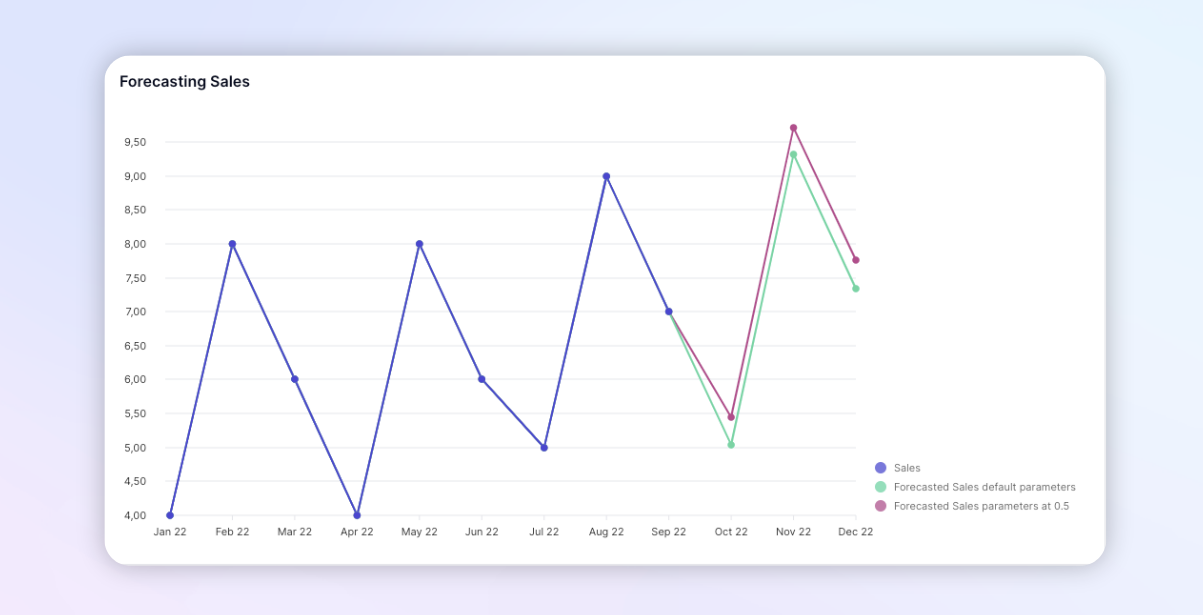Image resolution: width=1203 pixels, height=615 pixels.
Task: Click the 'May 22' x-axis label
Action: (x=419, y=532)
